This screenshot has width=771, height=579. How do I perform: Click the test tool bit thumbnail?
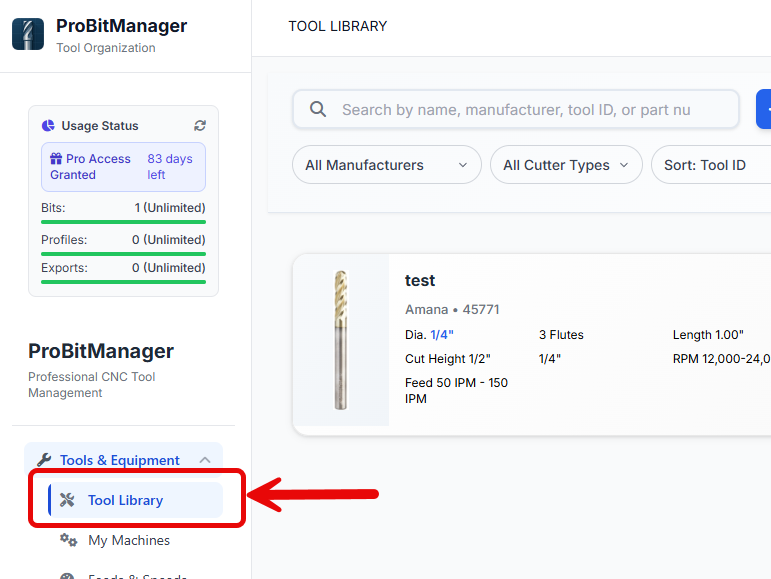341,340
